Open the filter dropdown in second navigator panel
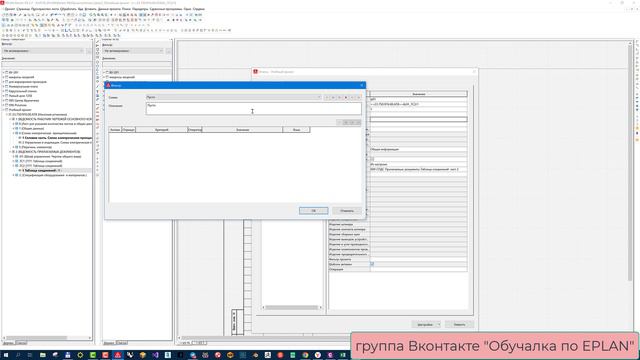Screen dimensions: 640x360 click(x=133, y=51)
